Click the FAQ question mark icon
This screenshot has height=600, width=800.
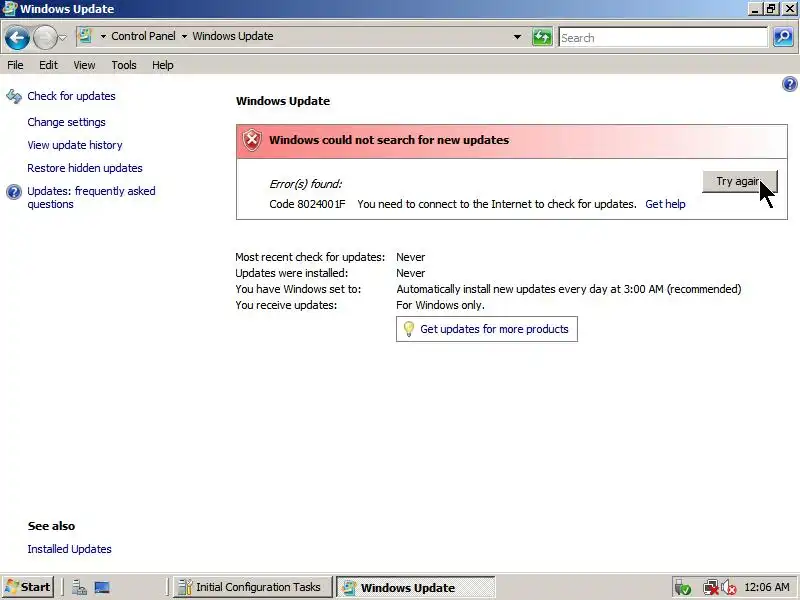point(14,192)
